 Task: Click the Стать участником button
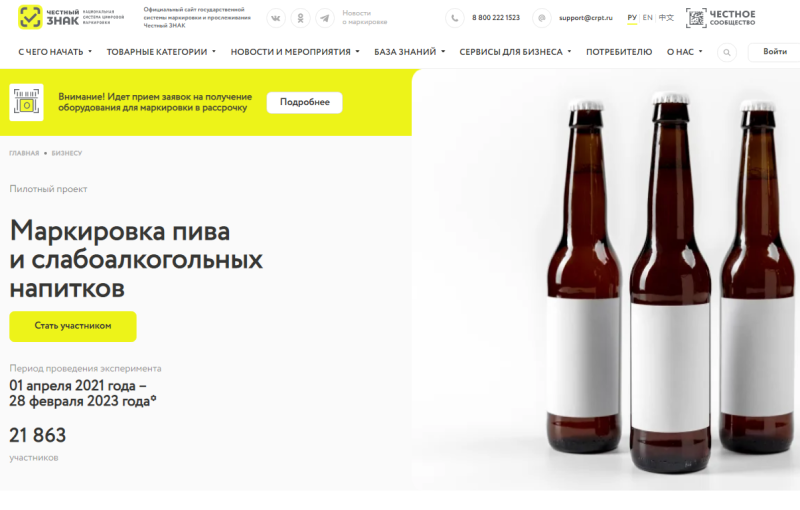point(73,326)
